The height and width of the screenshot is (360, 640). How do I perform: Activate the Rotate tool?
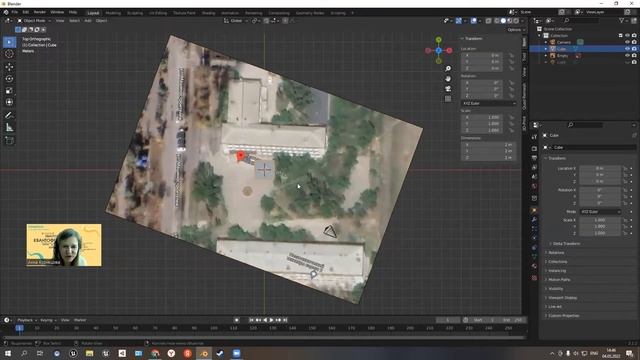9,78
